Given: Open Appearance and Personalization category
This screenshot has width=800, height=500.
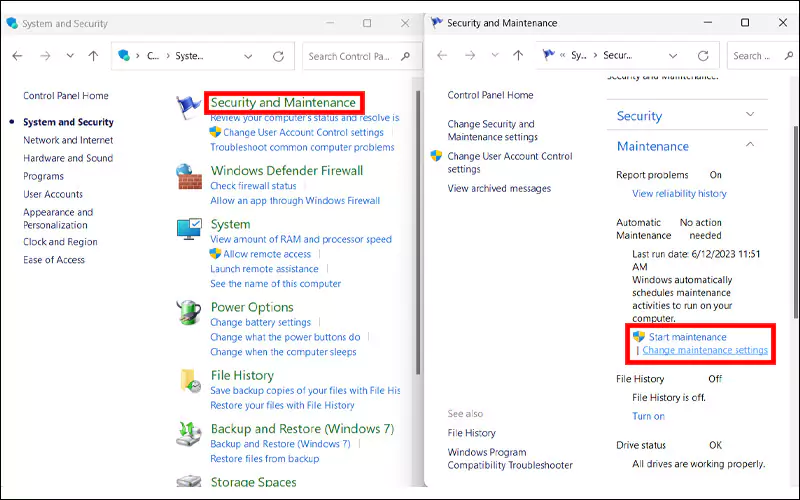Looking at the screenshot, I should pos(58,218).
